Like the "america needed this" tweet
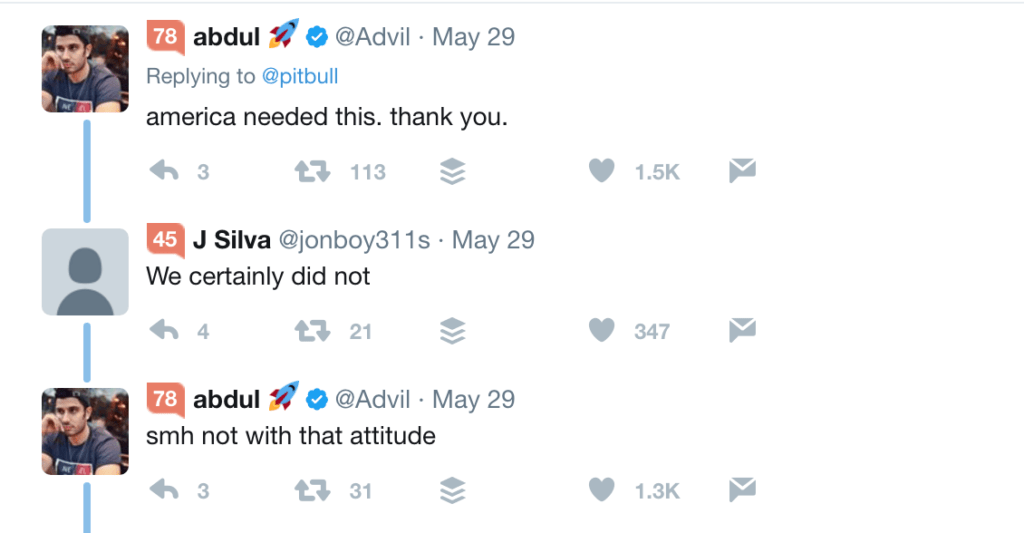The height and width of the screenshot is (533, 1024). click(x=601, y=172)
